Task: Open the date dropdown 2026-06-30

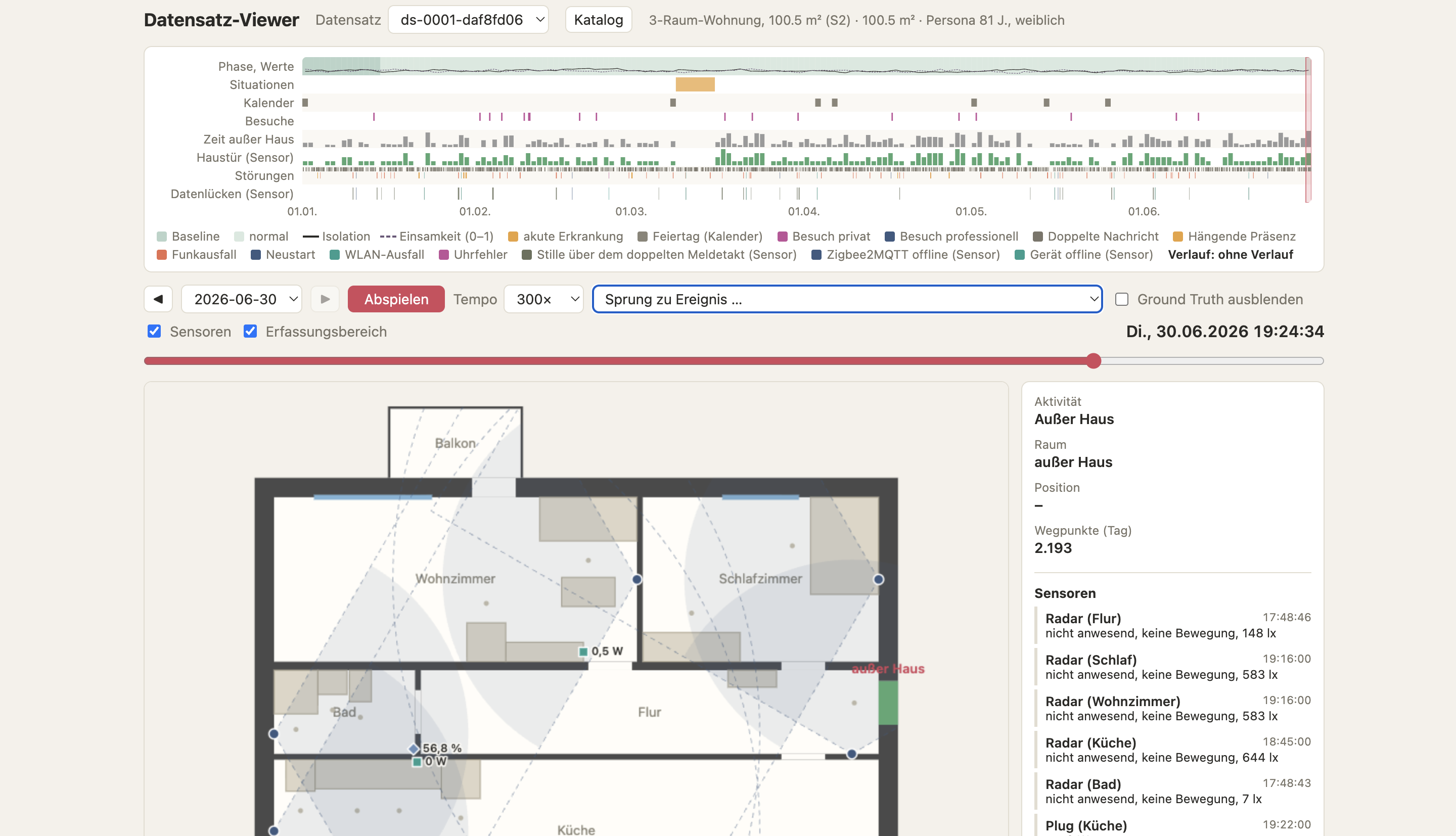Action: click(x=242, y=299)
